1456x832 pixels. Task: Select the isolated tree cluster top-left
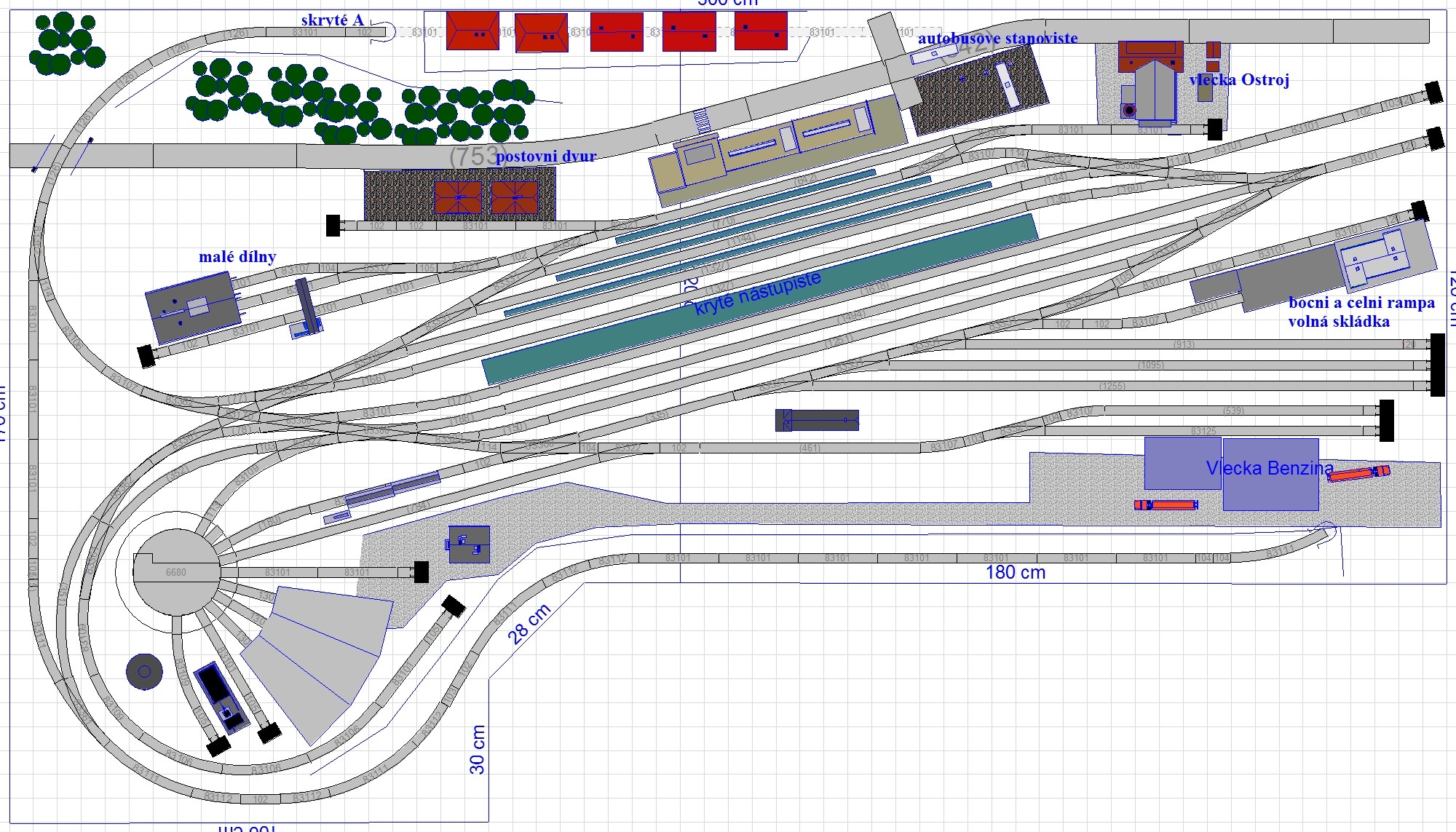66,42
